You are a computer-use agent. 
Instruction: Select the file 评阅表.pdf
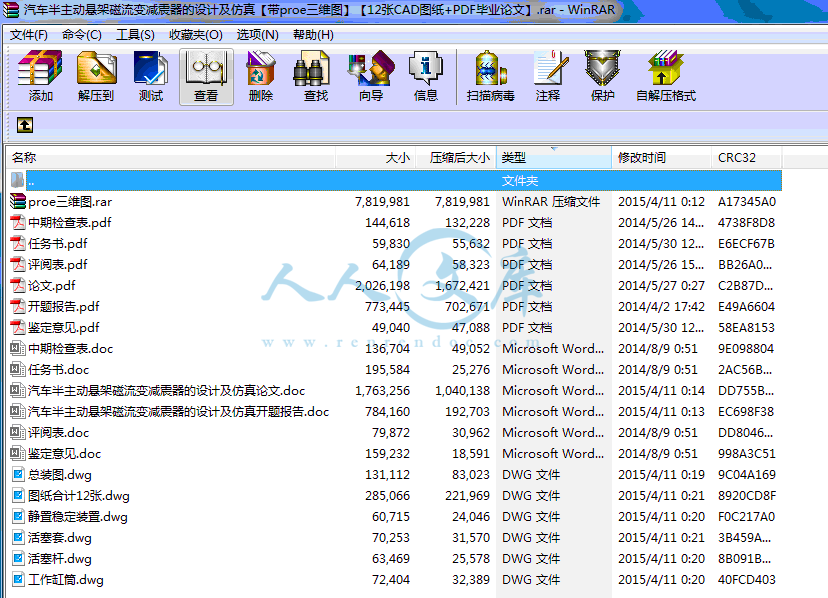(58, 264)
